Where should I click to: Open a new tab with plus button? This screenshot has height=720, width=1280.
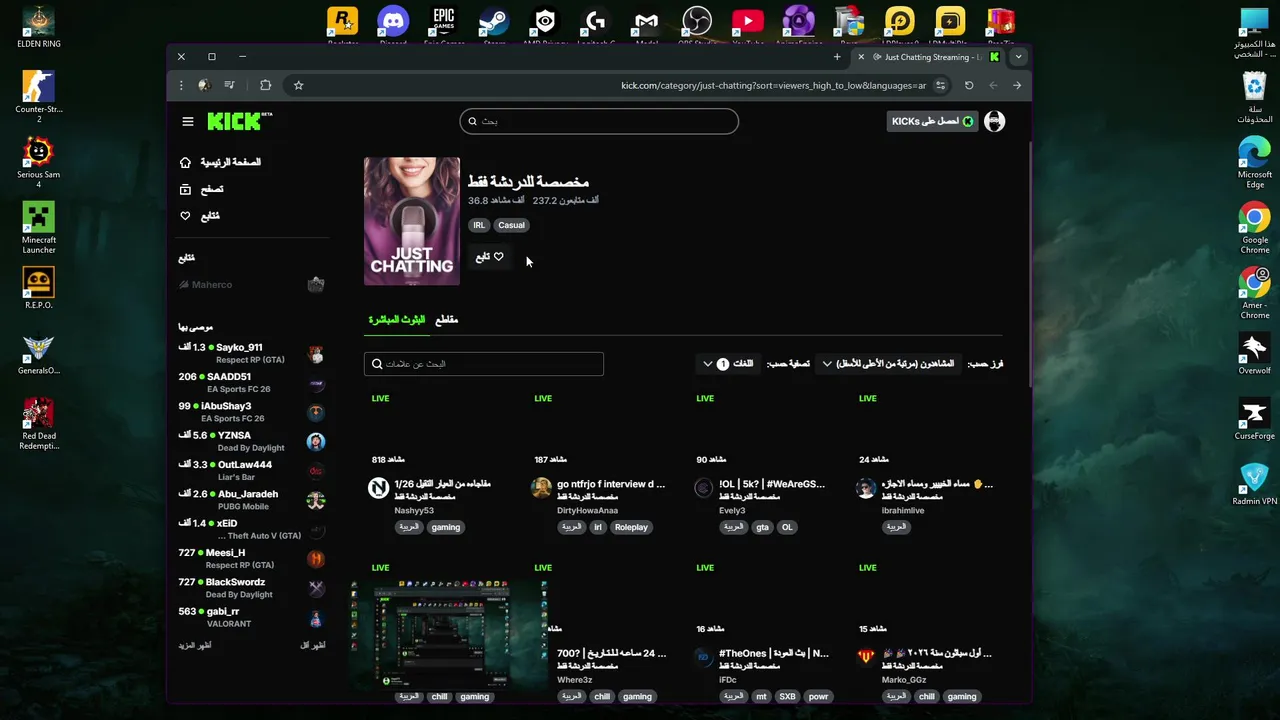point(837,57)
